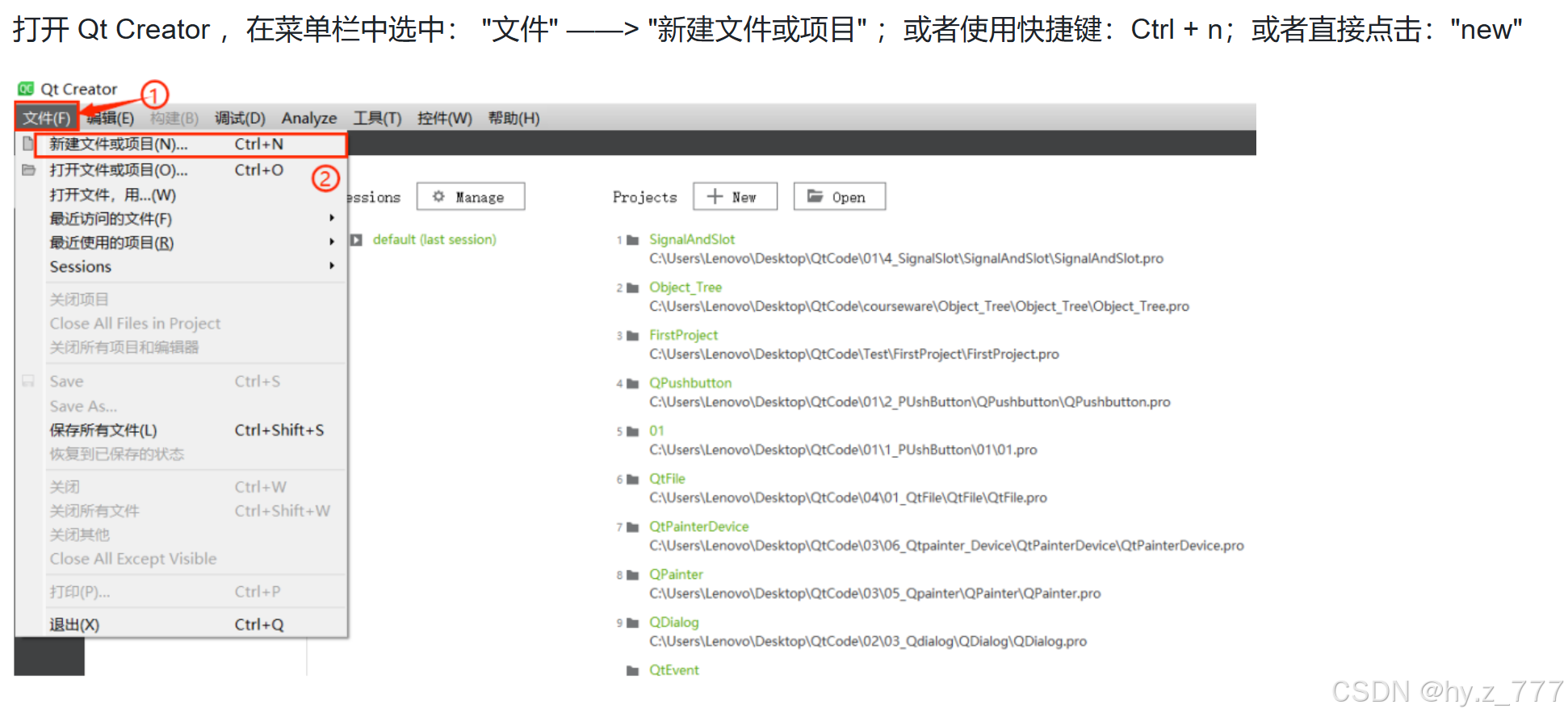Open the 工具(T) menu
1568x717 pixels.
click(377, 118)
